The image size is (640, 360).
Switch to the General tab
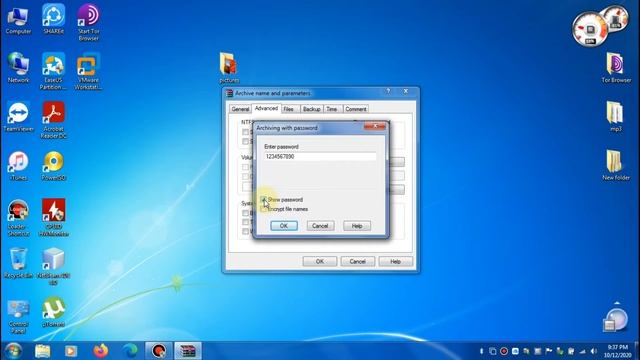coord(240,109)
